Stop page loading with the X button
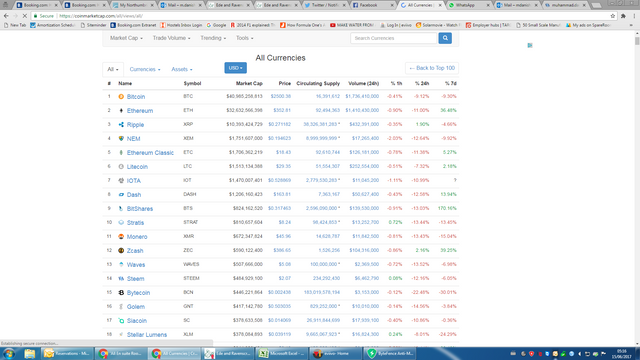Screen dimensions: 640x360 pyautogui.click(x=24, y=16)
